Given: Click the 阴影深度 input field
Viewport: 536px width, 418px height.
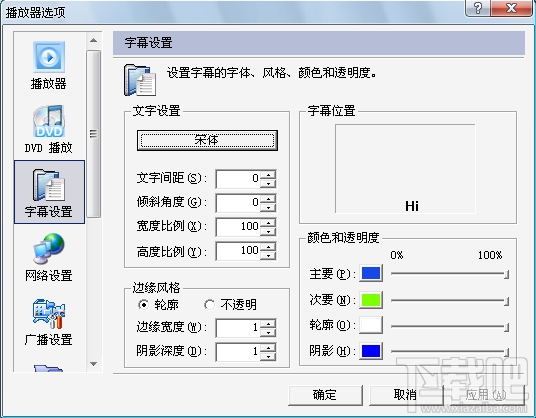Looking at the screenshot, I should (238, 352).
